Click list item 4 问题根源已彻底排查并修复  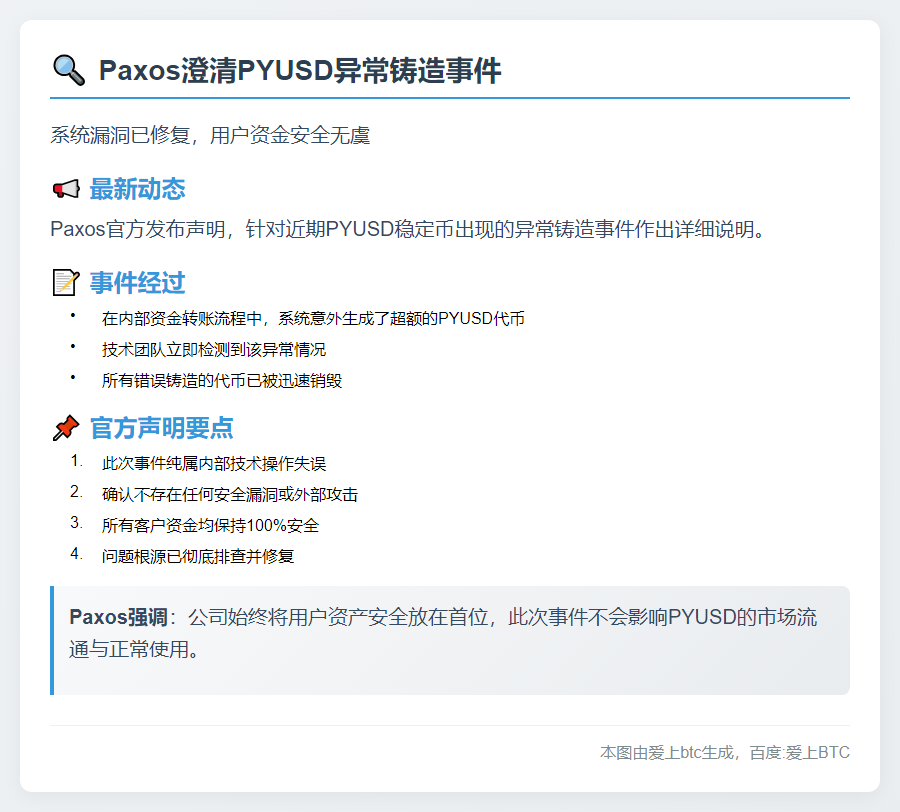pos(198,556)
